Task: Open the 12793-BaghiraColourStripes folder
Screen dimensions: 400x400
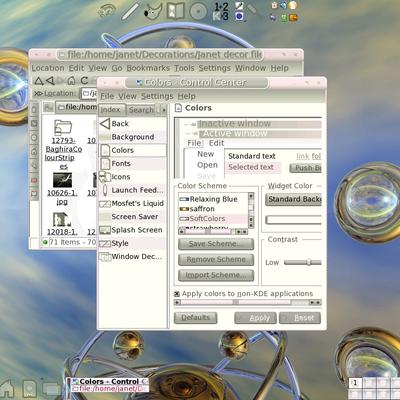Action: [63, 145]
